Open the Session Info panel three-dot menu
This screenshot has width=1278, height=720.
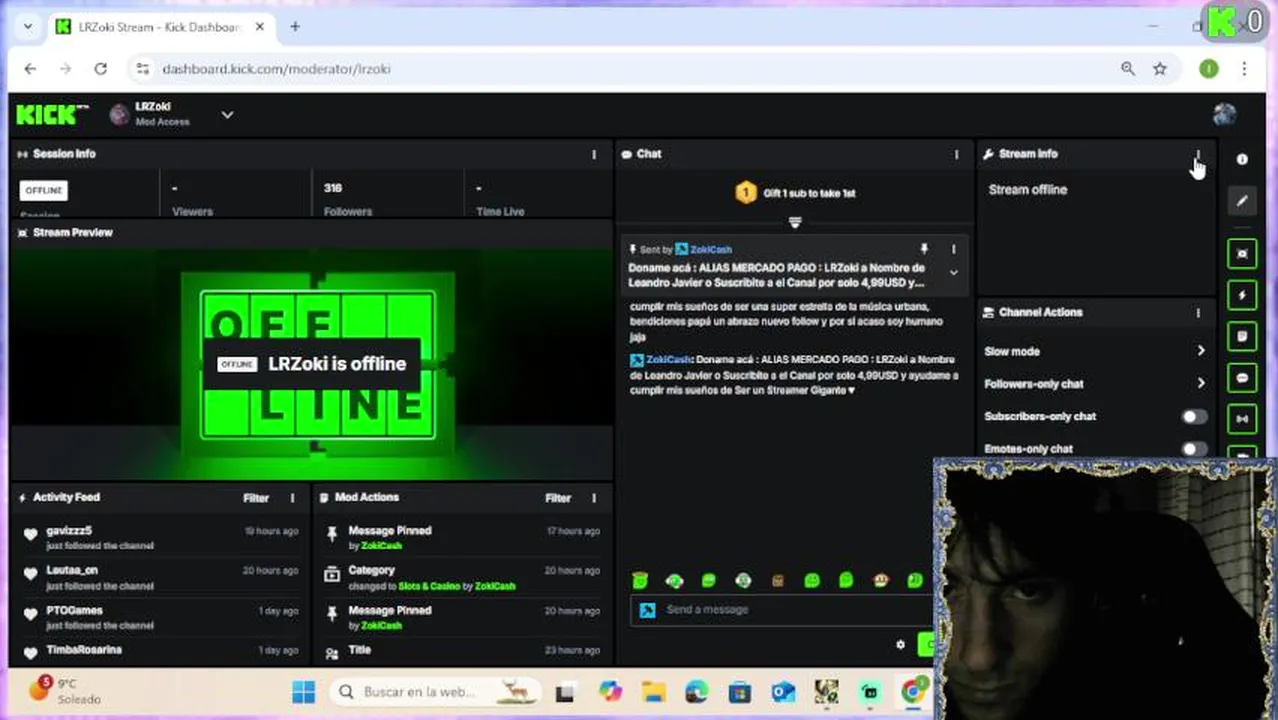tap(594, 154)
